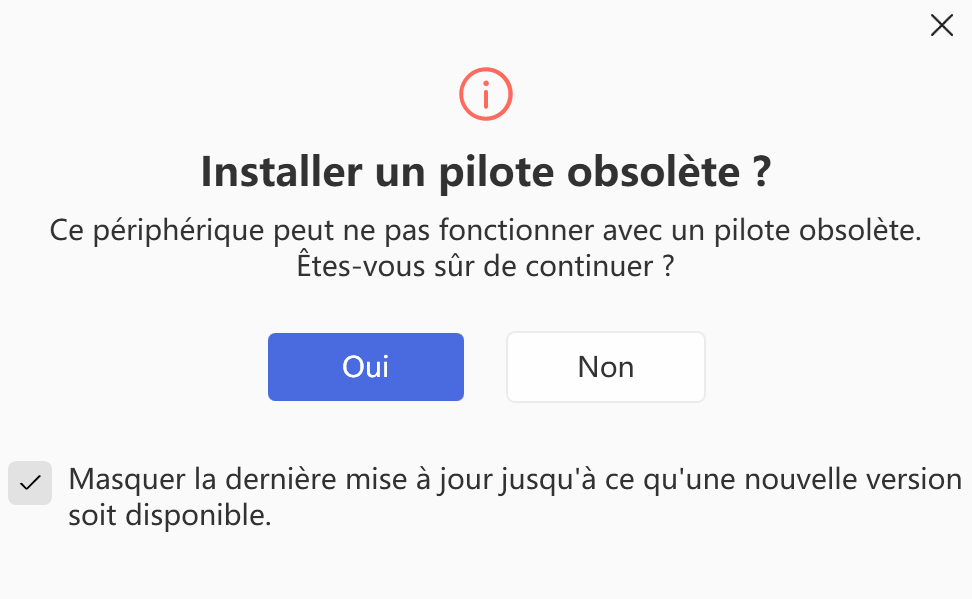Confirm installation with the Oui button

(x=366, y=366)
